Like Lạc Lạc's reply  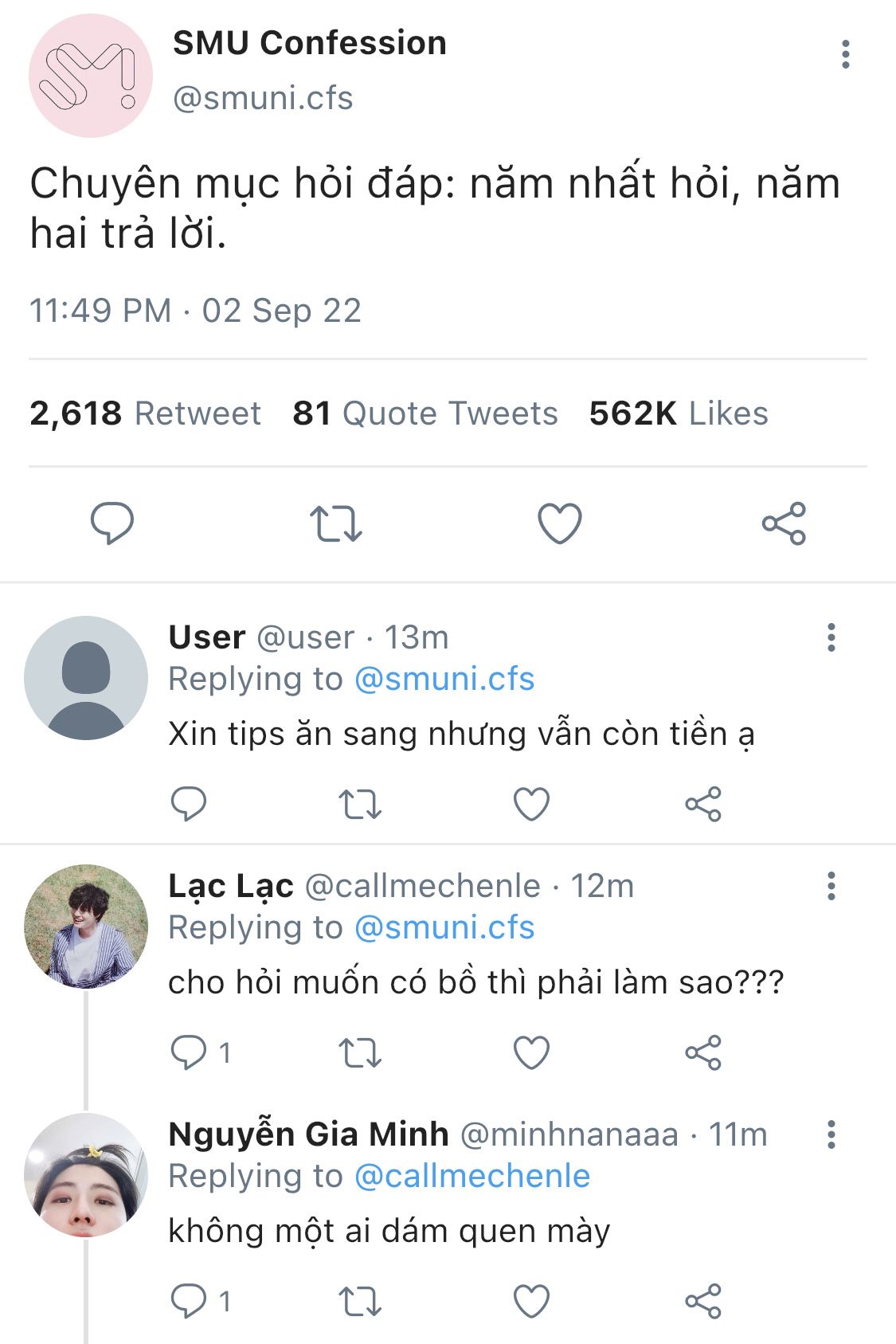click(531, 1052)
